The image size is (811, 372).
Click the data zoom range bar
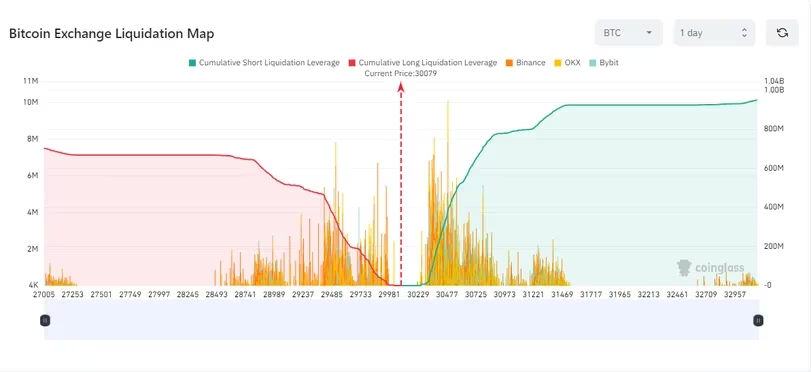click(401, 320)
